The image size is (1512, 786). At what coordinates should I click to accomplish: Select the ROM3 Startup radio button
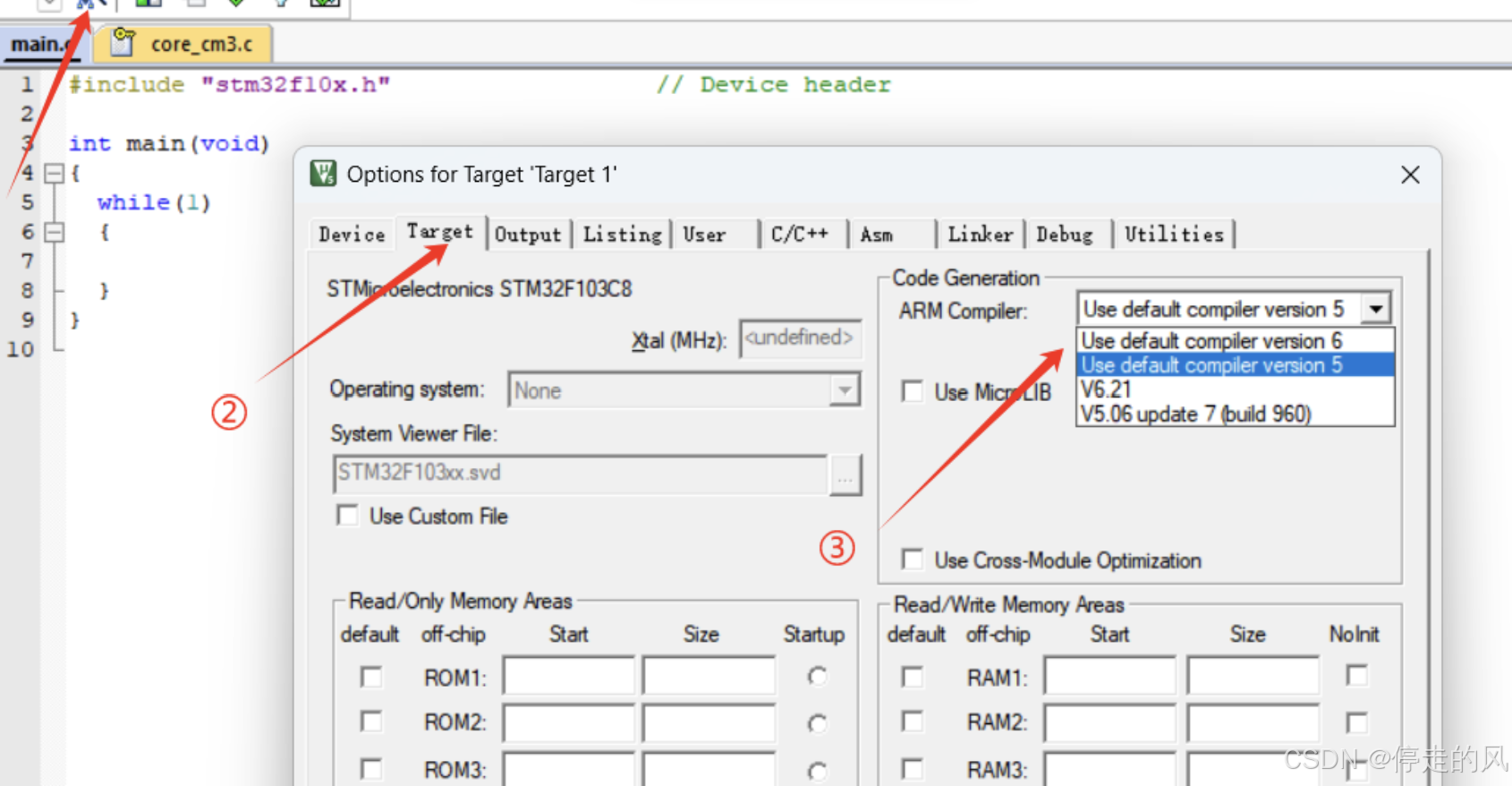[818, 770]
